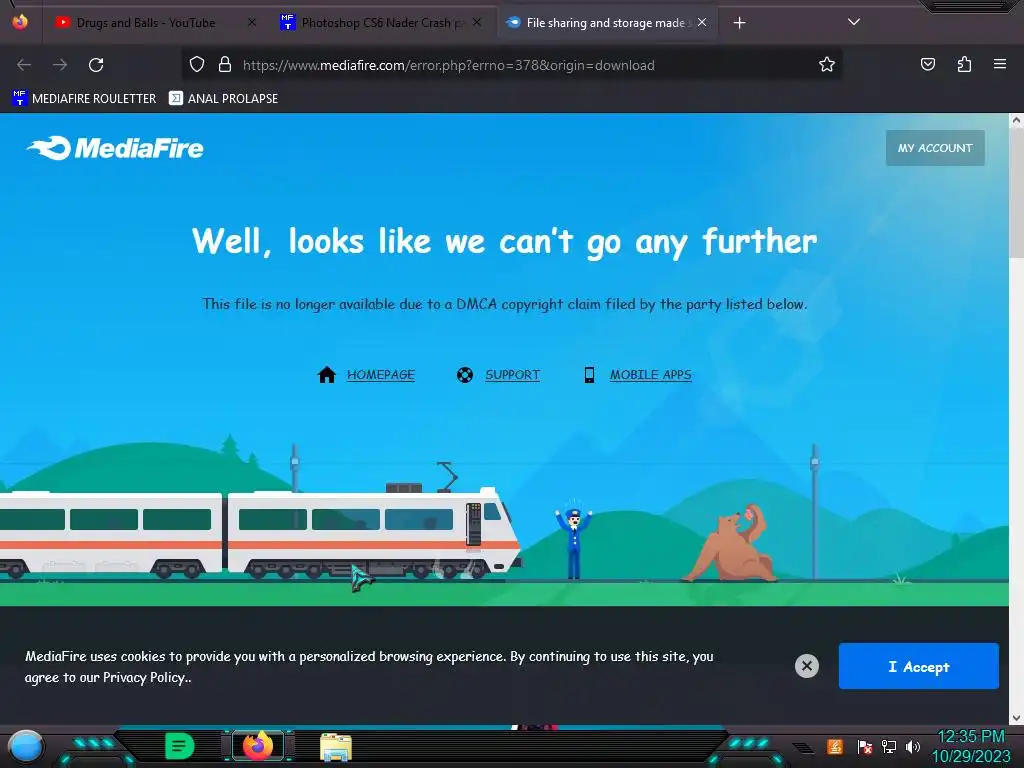Open MEDIAFIRE ROULETTER bookmark
The width and height of the screenshot is (1024, 768).
(84, 99)
